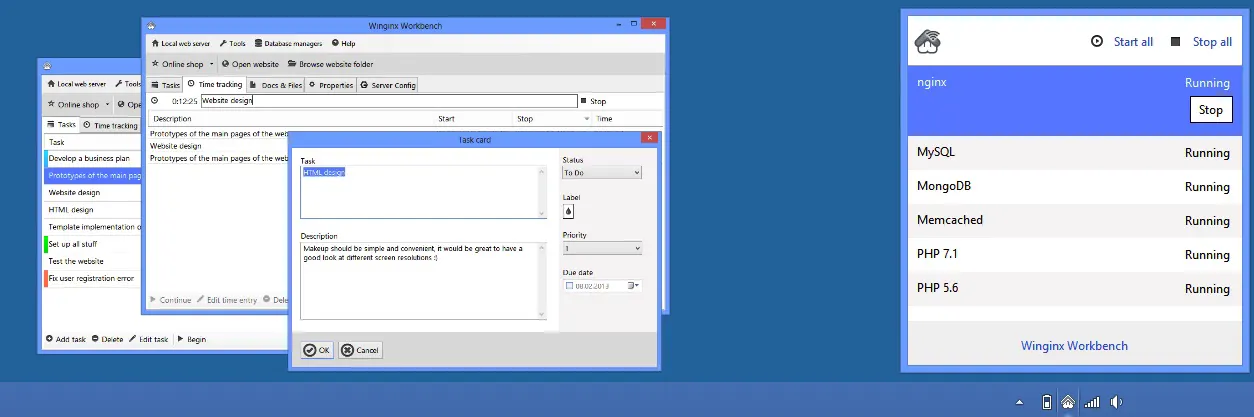Click Continue below the time entries
Viewport: 1254px width, 417px height.
pos(170,300)
